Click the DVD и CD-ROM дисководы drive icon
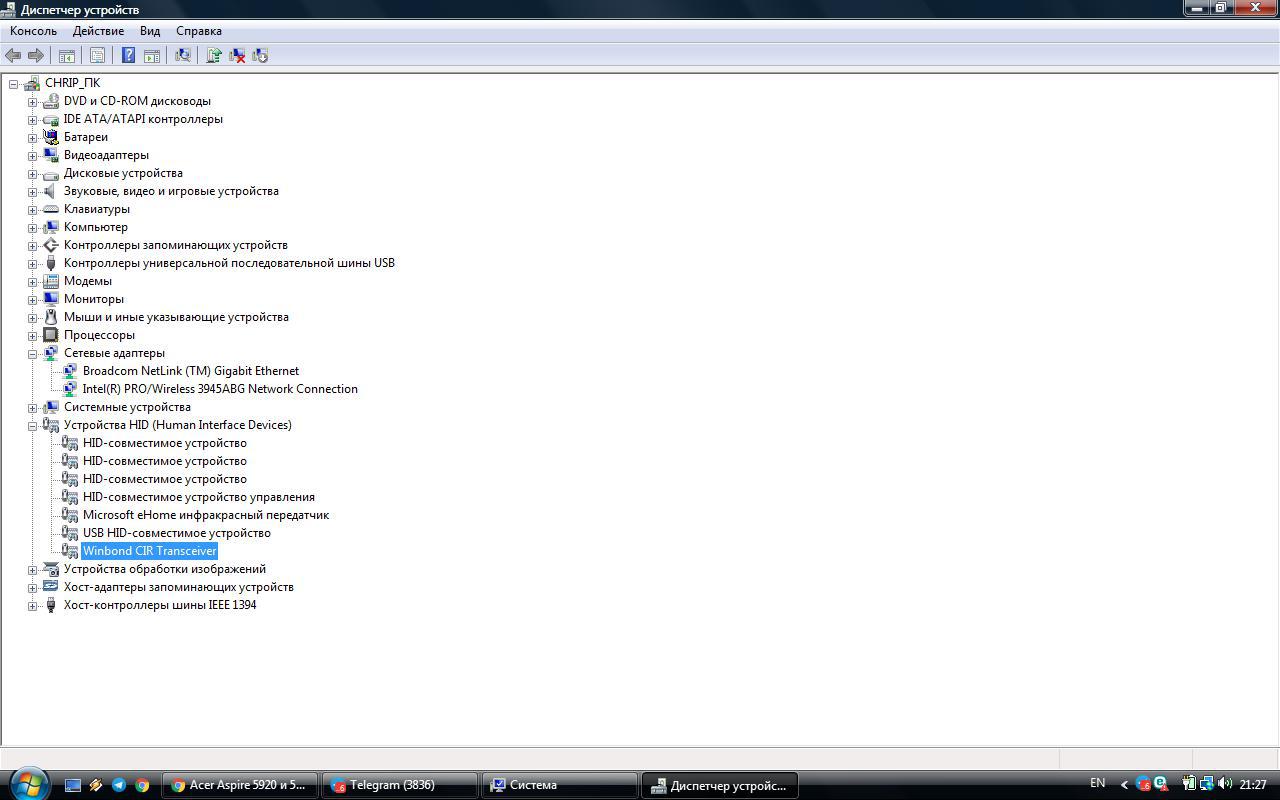Screen dimensions: 1280x800 (51, 101)
